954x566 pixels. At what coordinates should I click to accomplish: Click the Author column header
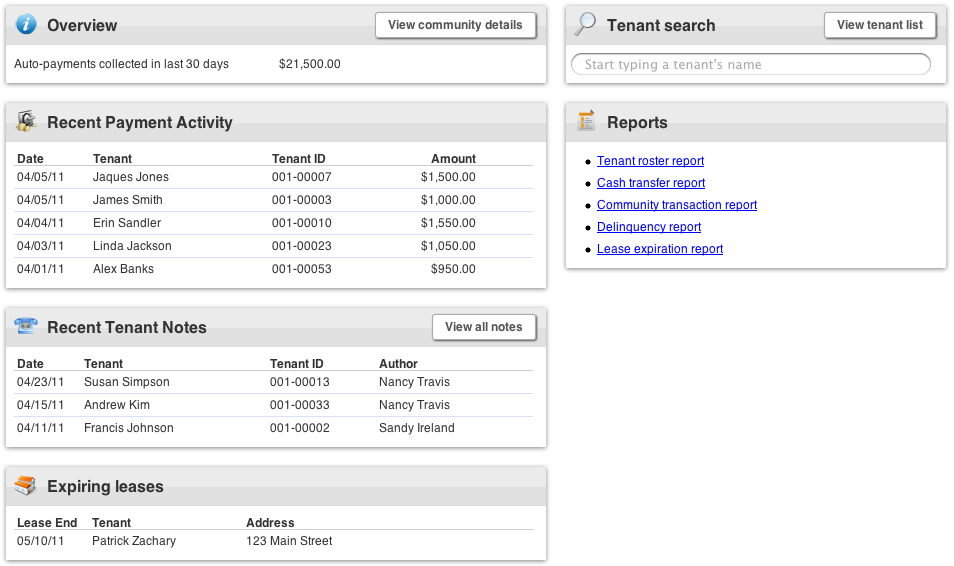coord(399,364)
